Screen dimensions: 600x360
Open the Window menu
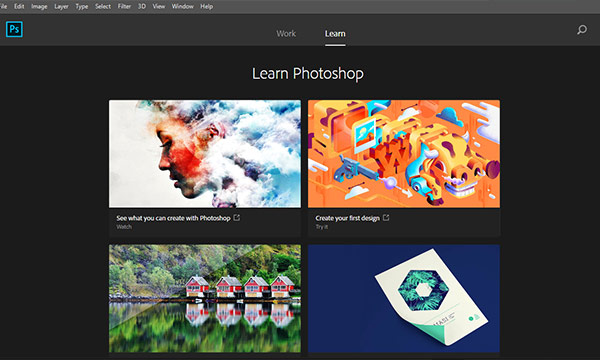(x=183, y=6)
